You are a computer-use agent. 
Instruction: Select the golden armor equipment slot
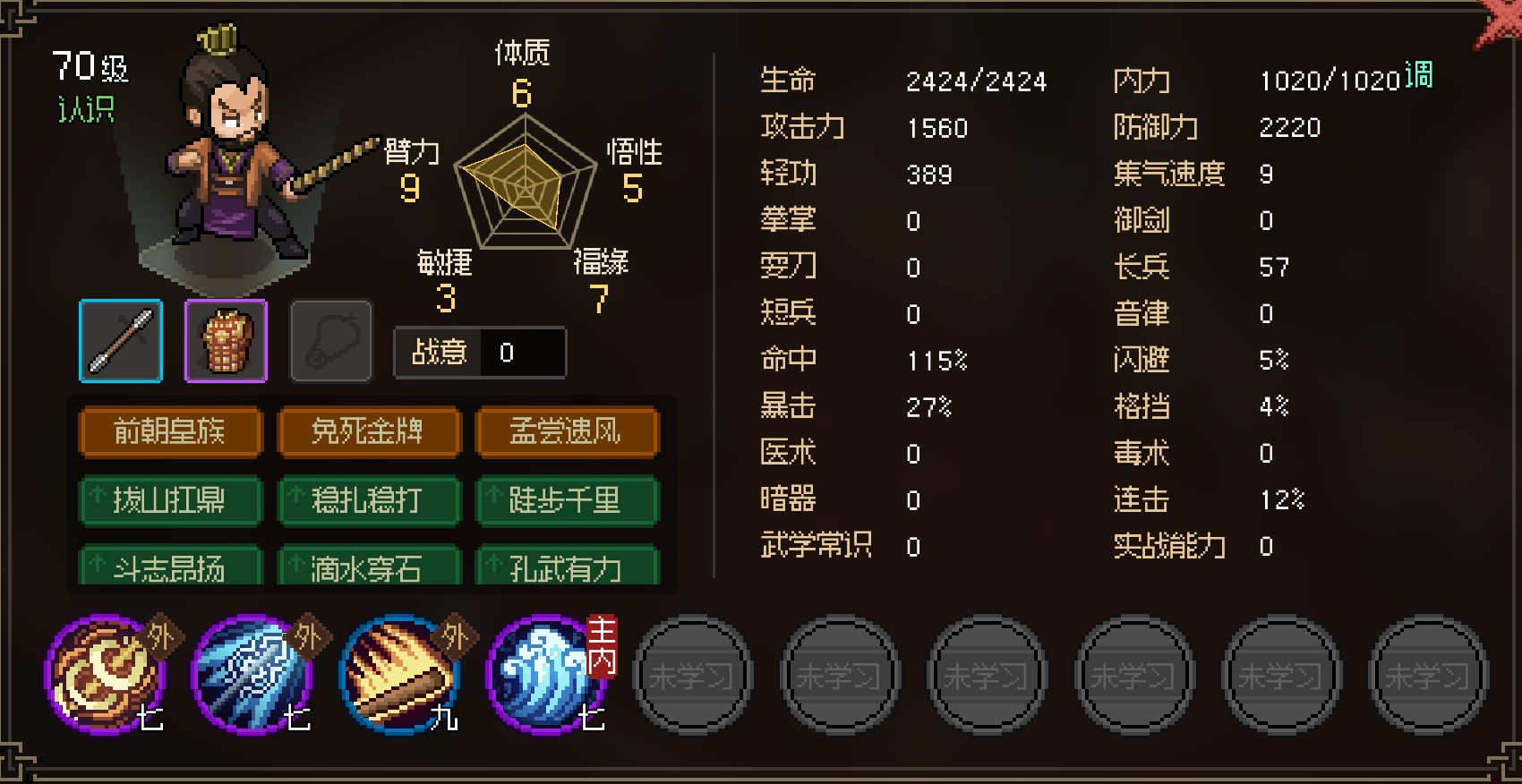click(x=226, y=341)
